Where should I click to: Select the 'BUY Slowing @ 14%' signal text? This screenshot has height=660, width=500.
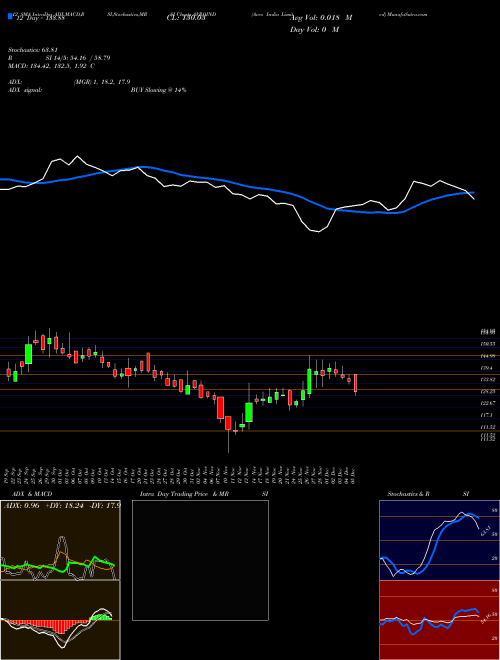(x=159, y=90)
